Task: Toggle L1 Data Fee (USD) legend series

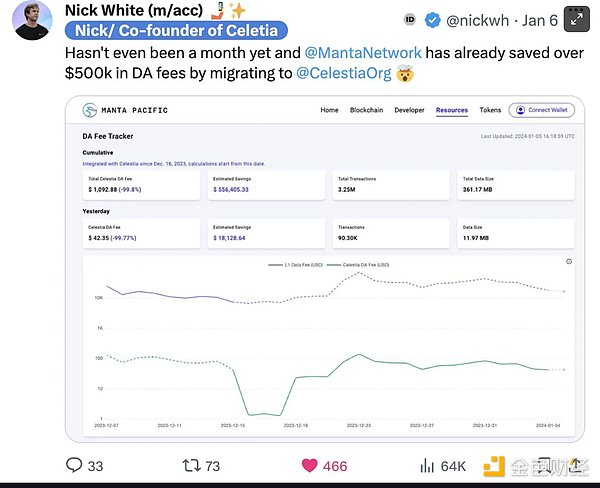Action: (294, 265)
